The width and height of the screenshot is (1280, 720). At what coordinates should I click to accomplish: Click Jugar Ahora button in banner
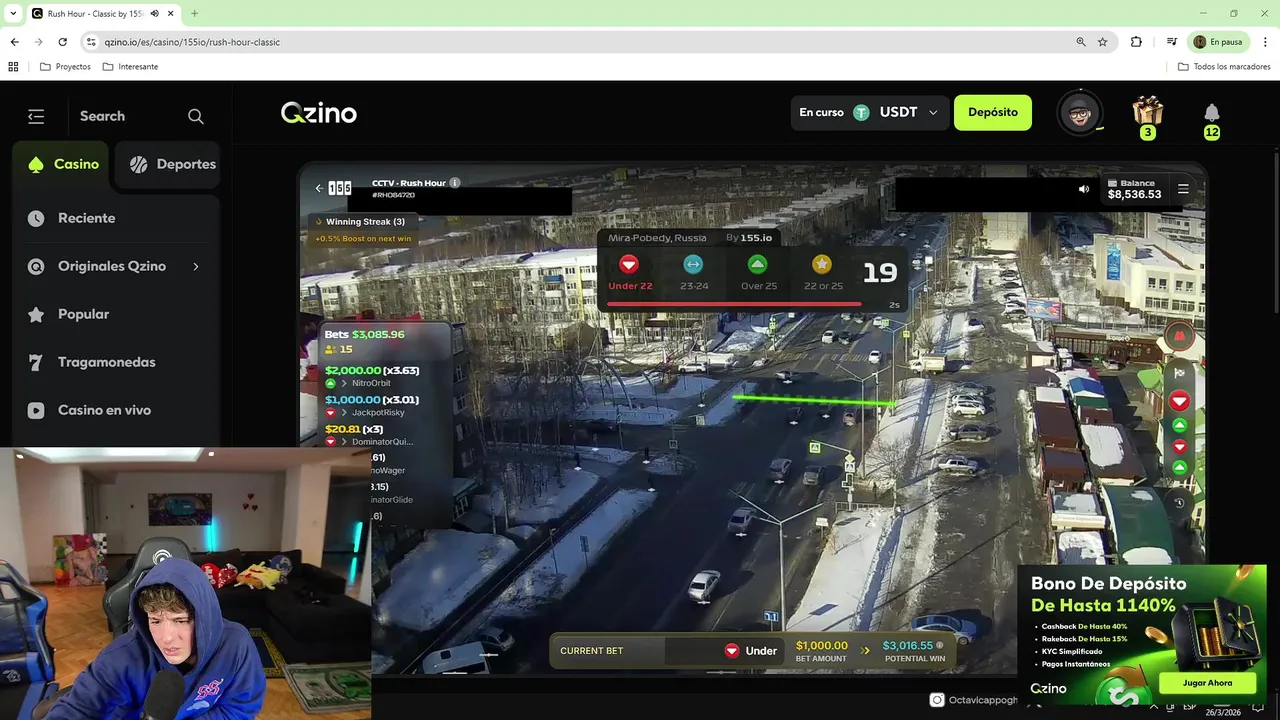(x=1207, y=683)
